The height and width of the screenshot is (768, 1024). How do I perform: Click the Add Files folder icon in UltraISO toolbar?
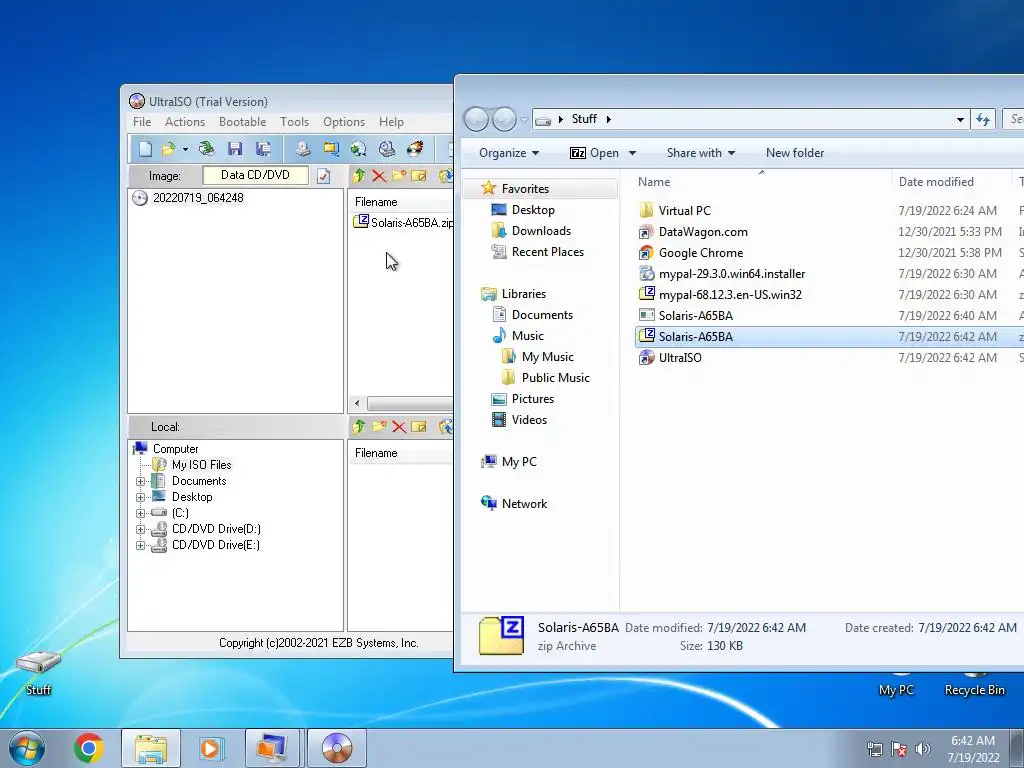331,149
